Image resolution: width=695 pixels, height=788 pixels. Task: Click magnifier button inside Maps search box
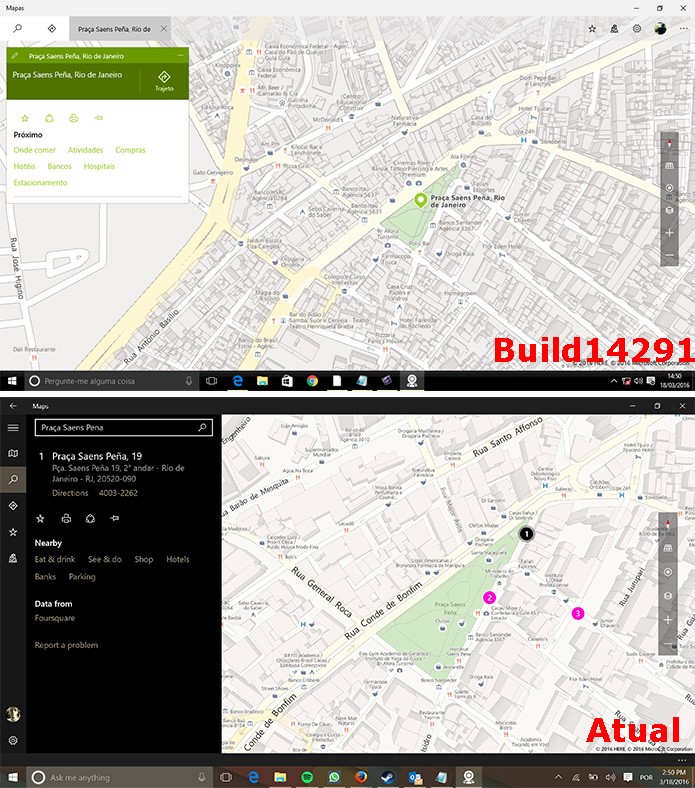tap(202, 428)
